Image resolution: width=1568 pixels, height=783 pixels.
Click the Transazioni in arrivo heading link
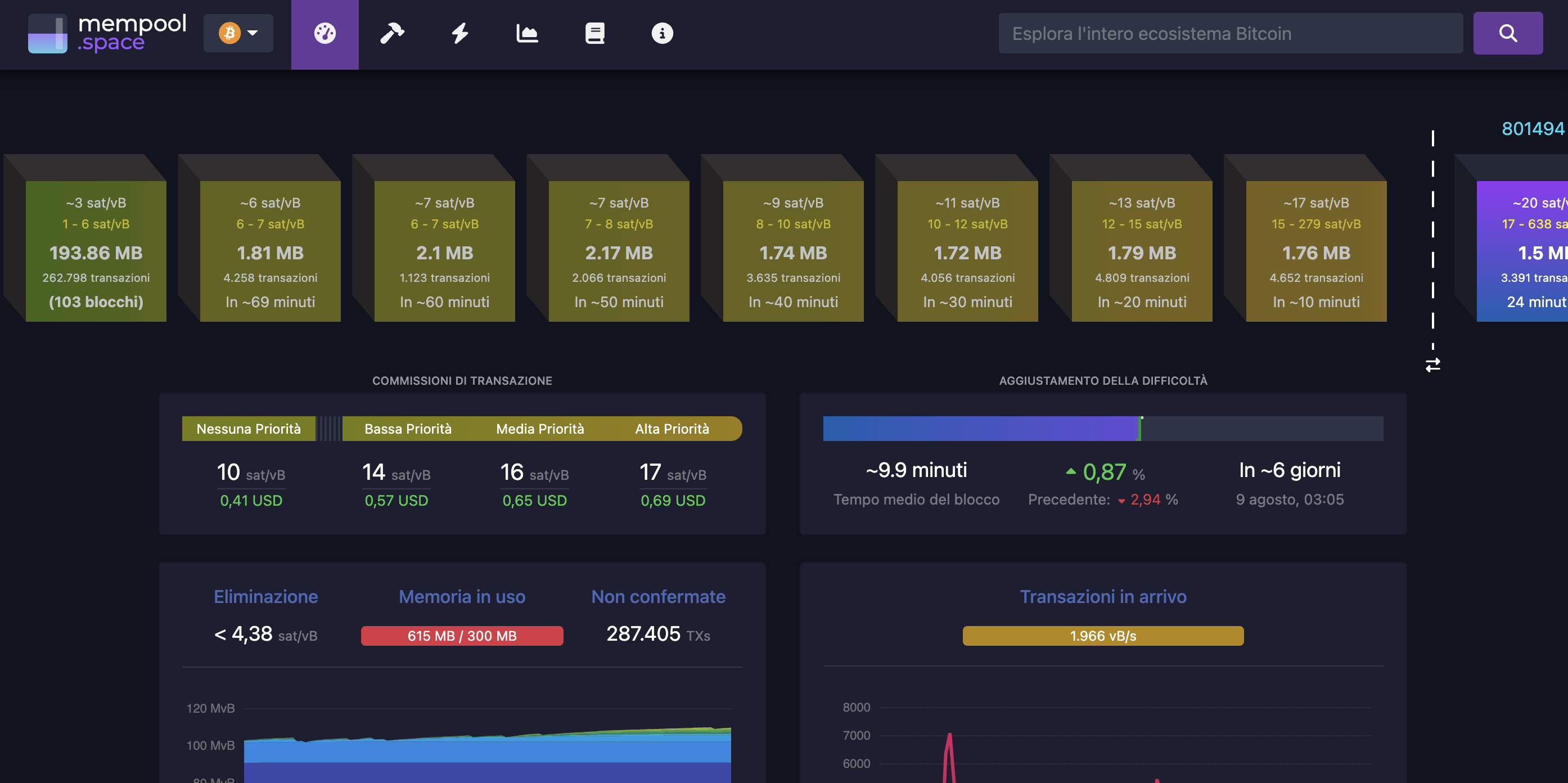tap(1103, 597)
